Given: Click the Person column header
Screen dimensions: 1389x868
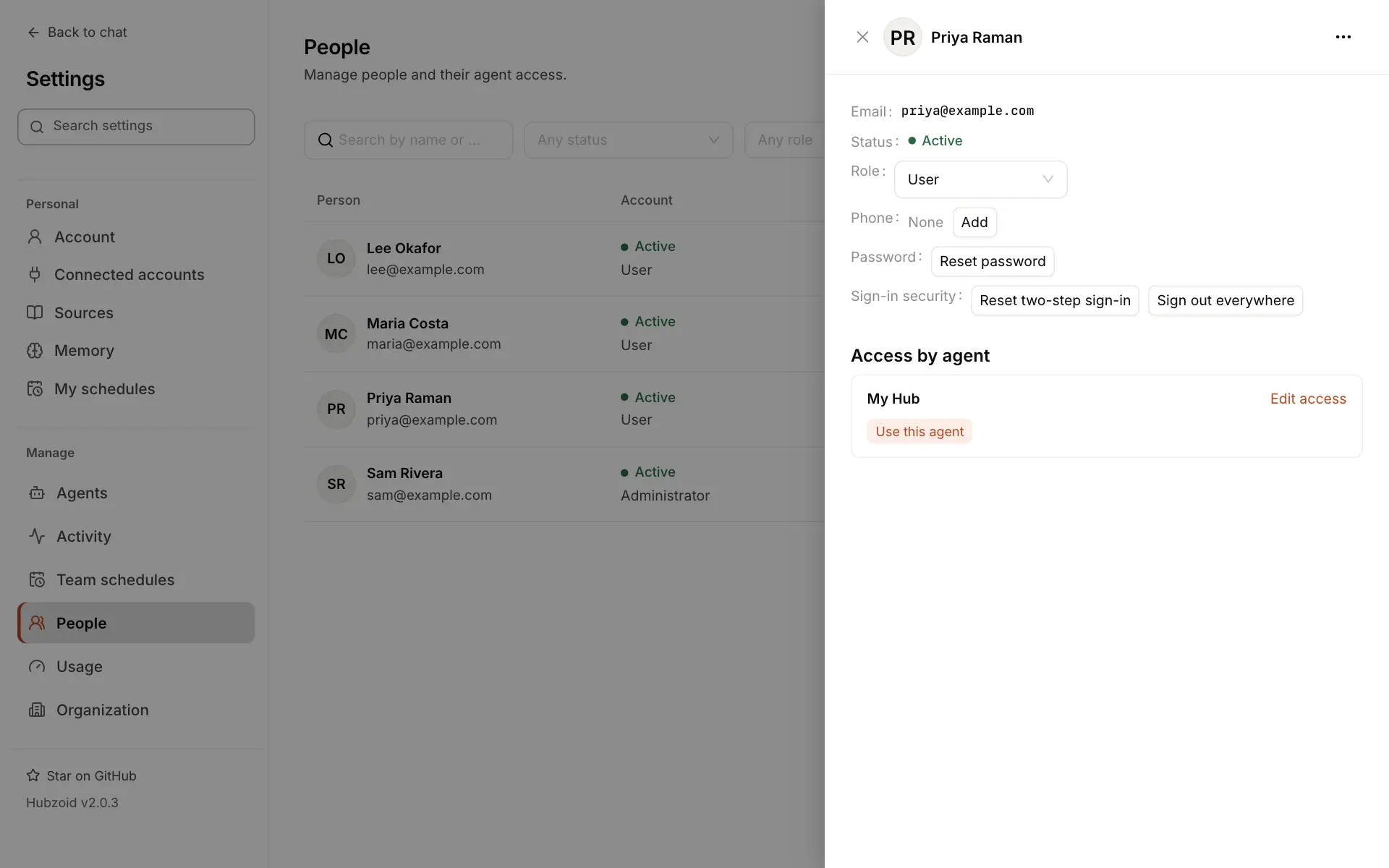Looking at the screenshot, I should tap(339, 200).
